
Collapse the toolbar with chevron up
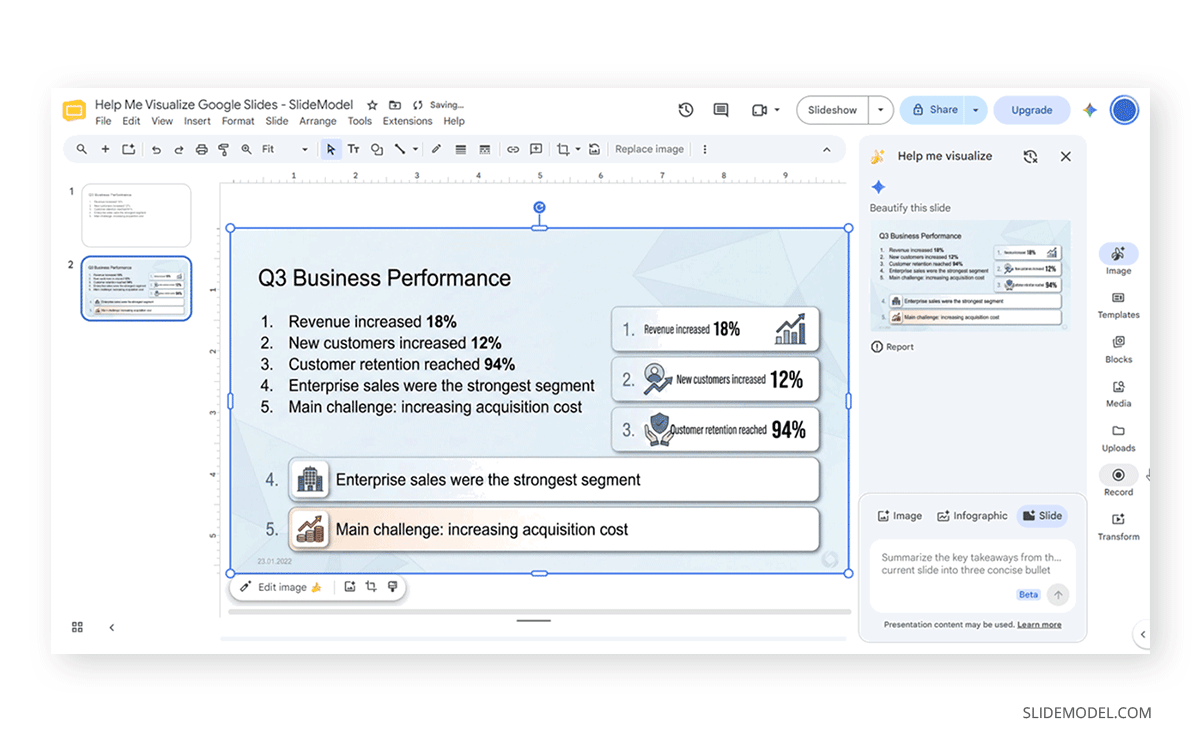(x=827, y=149)
